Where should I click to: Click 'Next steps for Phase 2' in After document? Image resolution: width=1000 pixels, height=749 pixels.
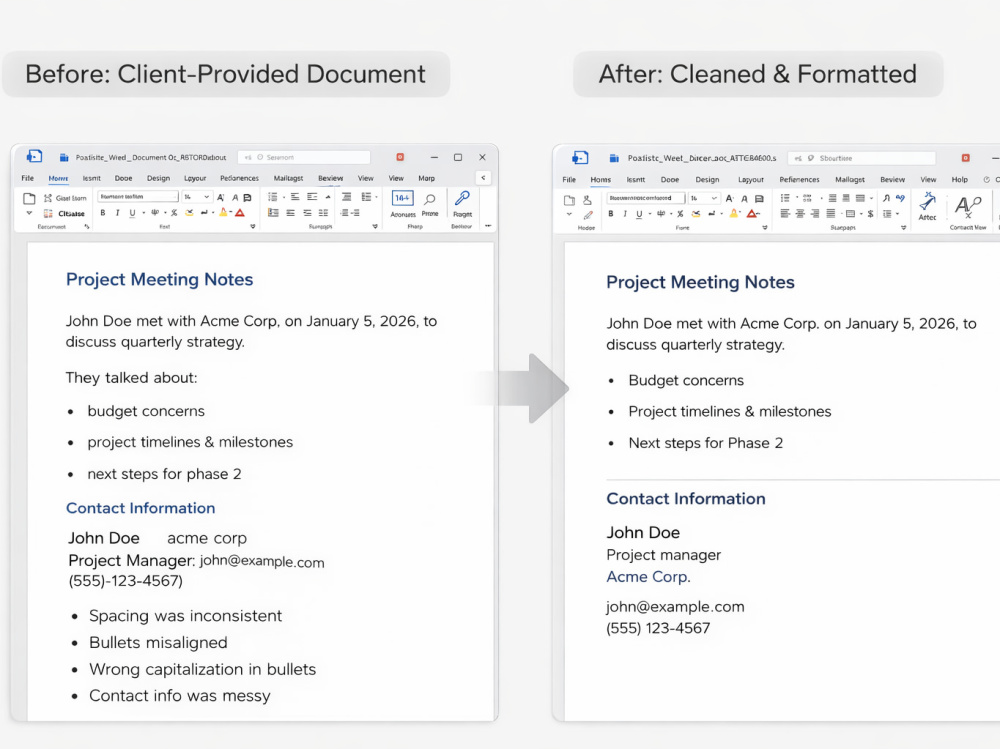point(705,443)
